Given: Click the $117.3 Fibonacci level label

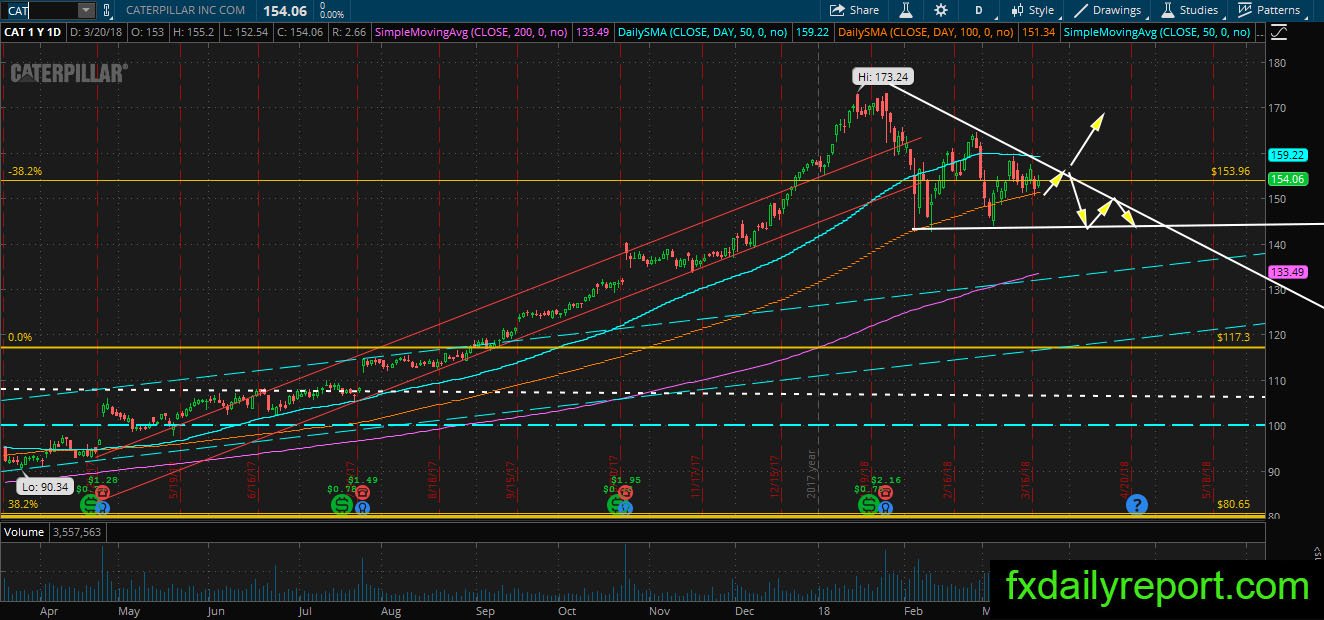Looking at the screenshot, I should coord(1234,338).
